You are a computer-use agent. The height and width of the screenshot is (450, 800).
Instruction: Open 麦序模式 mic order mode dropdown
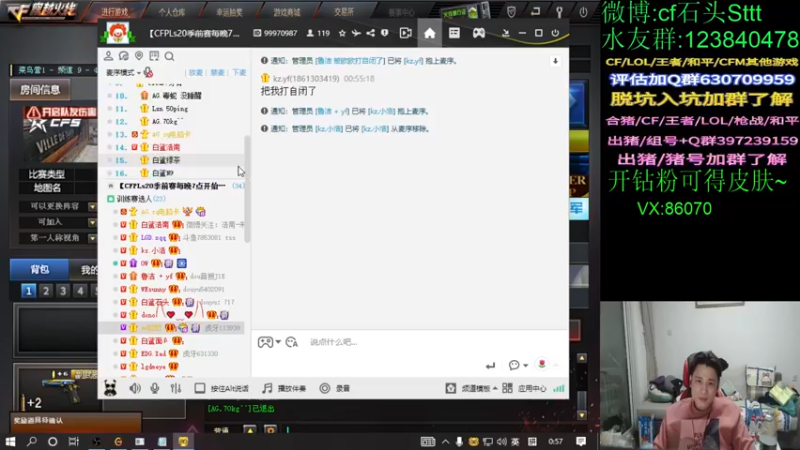(x=123, y=72)
